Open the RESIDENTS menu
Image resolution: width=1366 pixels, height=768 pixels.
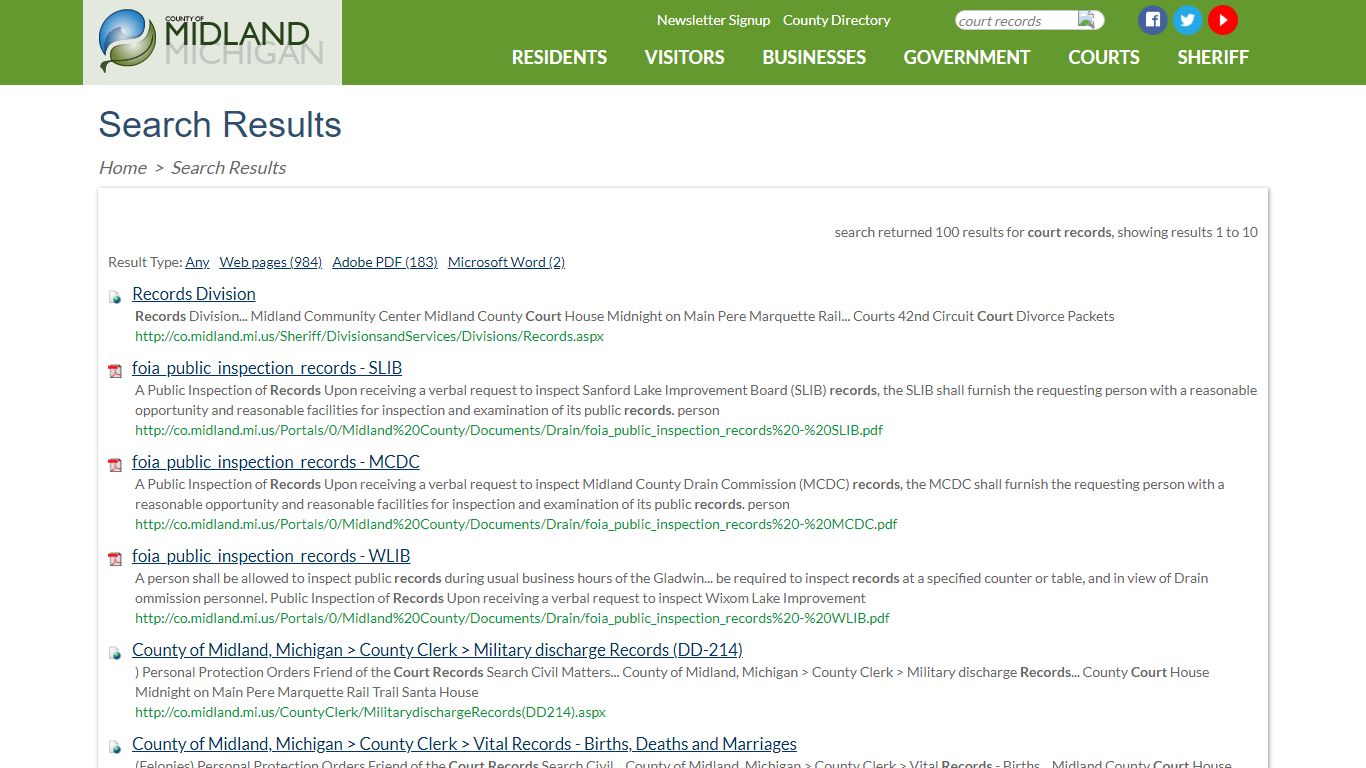tap(559, 57)
